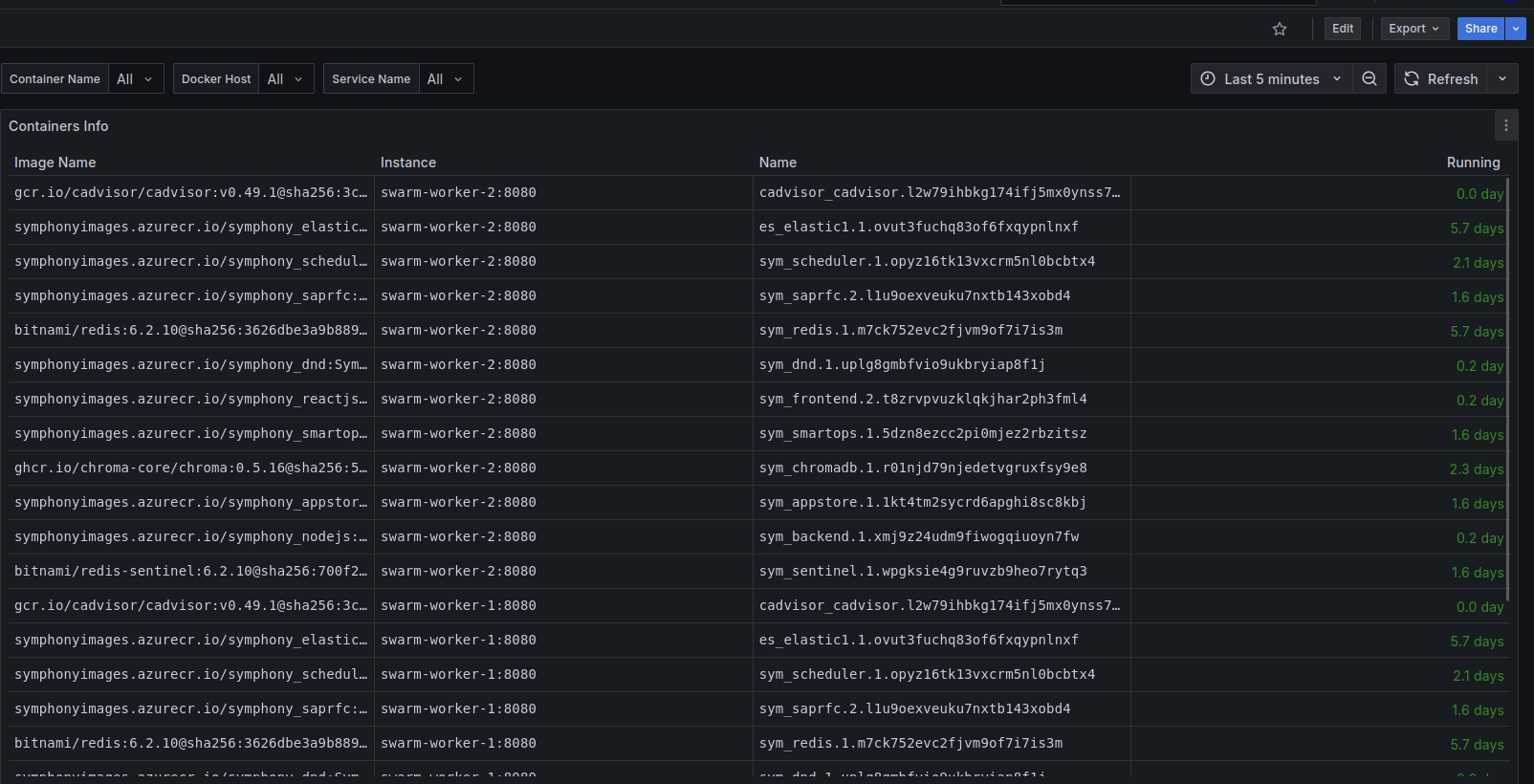Click the Name column header

tap(778, 163)
